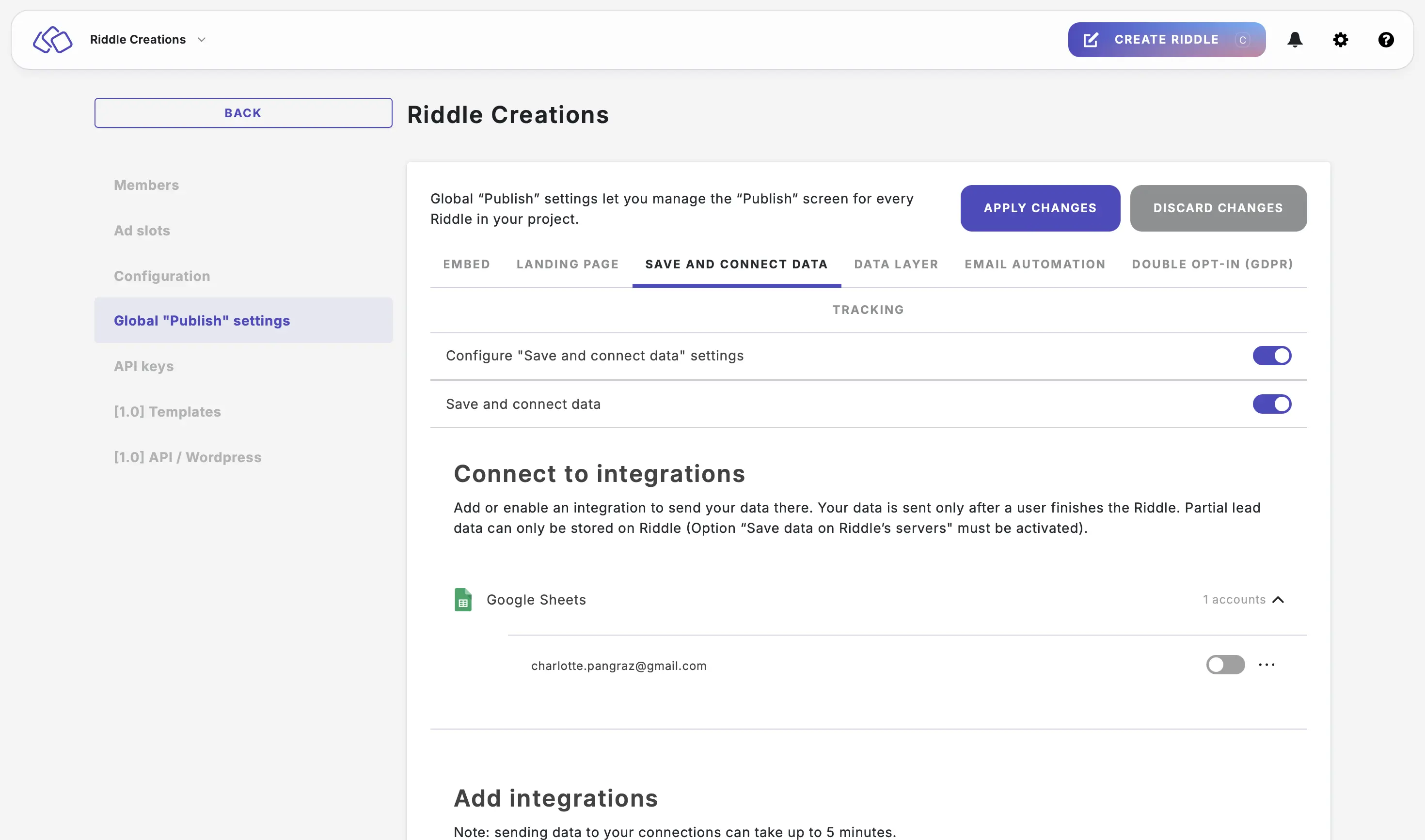The height and width of the screenshot is (840, 1425).
Task: Open the Double Opt-In (GDPR) tab
Action: [x=1212, y=264]
